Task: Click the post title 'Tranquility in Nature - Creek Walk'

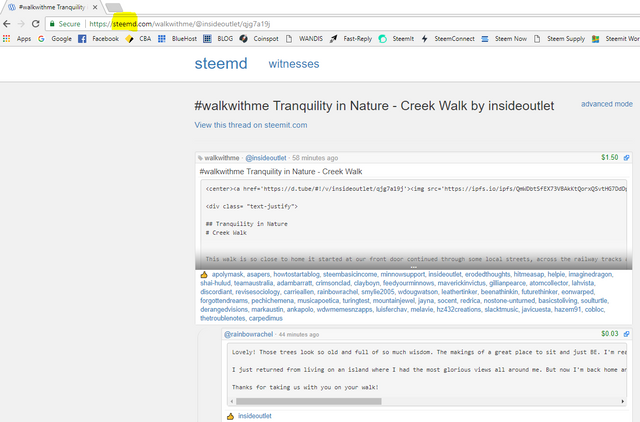Action: 281,172
